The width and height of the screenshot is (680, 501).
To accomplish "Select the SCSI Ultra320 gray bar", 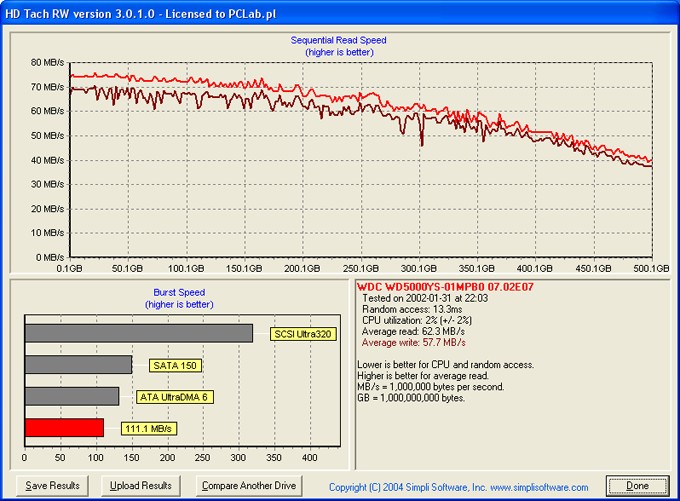I will coord(138,333).
